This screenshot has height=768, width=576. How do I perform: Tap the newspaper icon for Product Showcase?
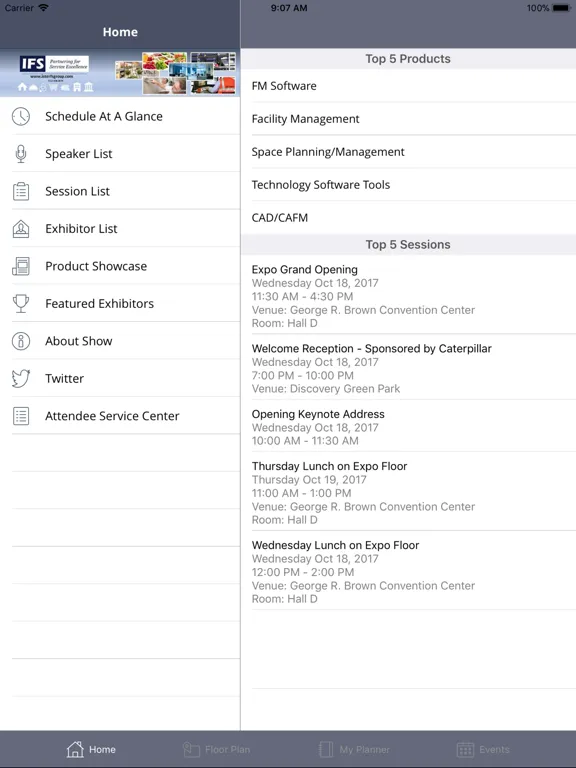tap(21, 266)
